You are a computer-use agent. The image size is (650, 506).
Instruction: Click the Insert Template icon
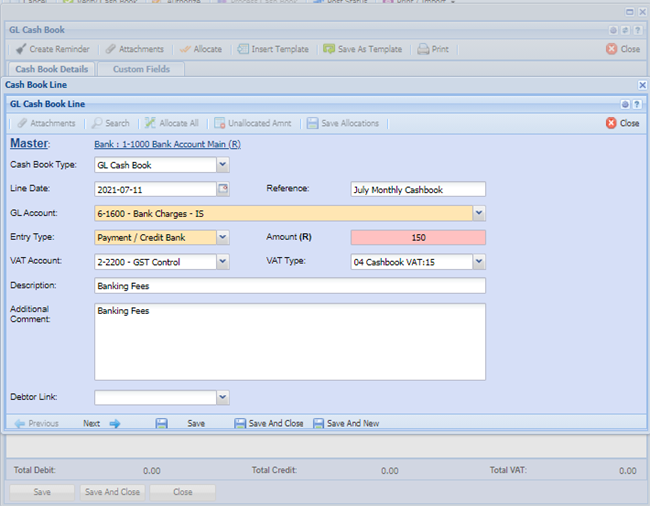point(242,49)
